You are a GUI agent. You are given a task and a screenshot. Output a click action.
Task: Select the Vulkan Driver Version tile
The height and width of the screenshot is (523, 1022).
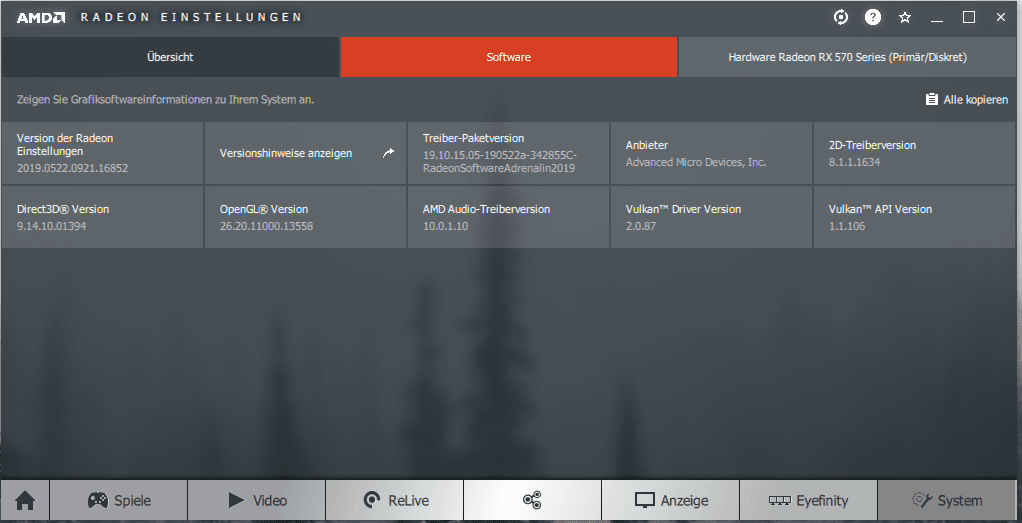(711, 217)
